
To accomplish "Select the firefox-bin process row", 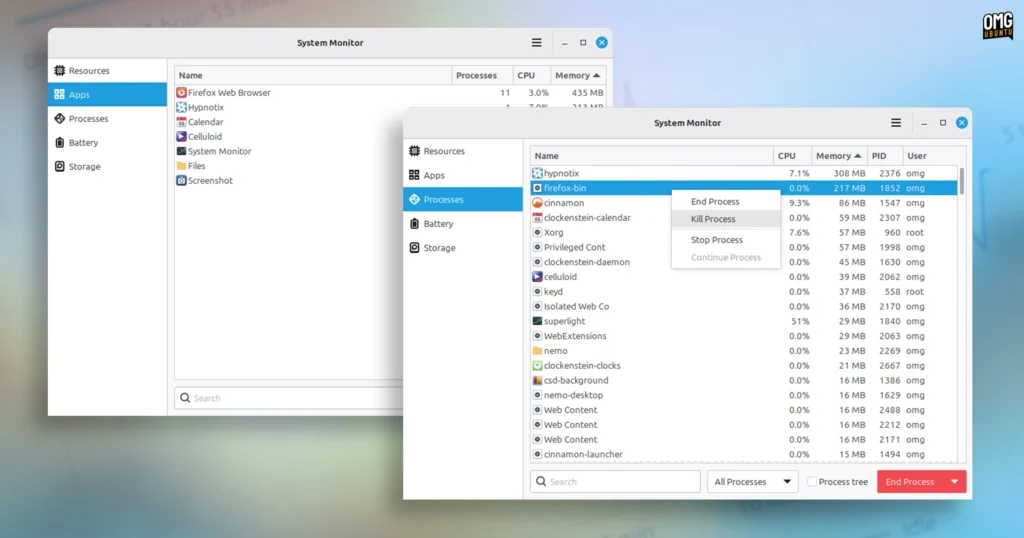I will pos(744,188).
